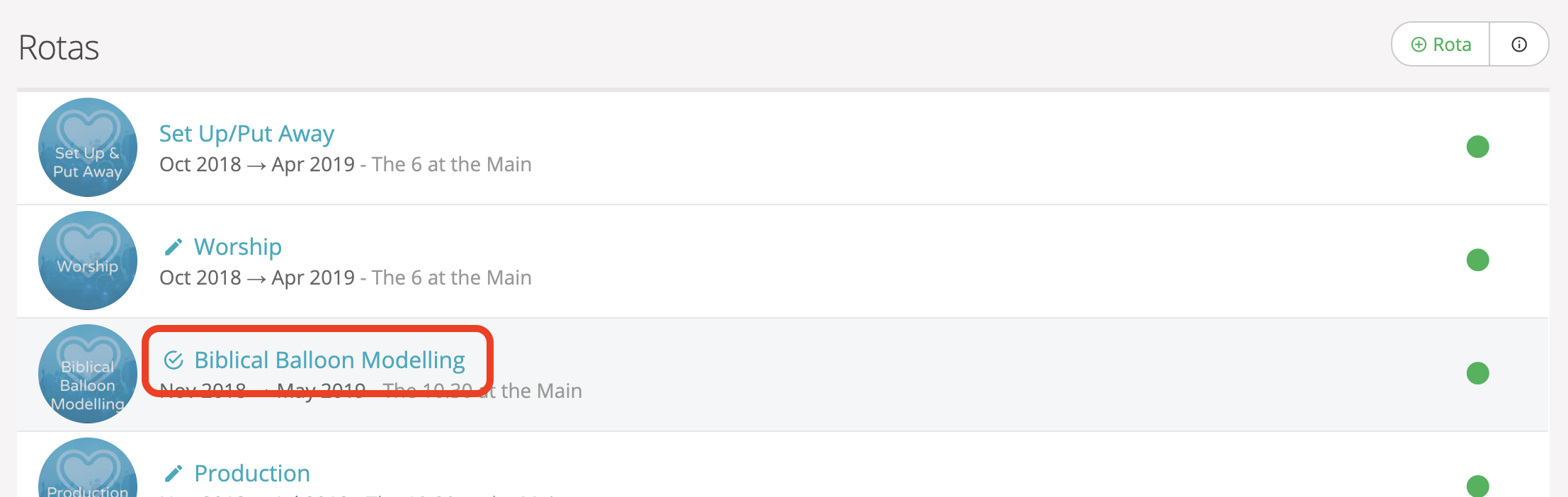Image resolution: width=1568 pixels, height=497 pixels.
Task: Edit the Worship rota via pencil icon
Action: point(172,246)
